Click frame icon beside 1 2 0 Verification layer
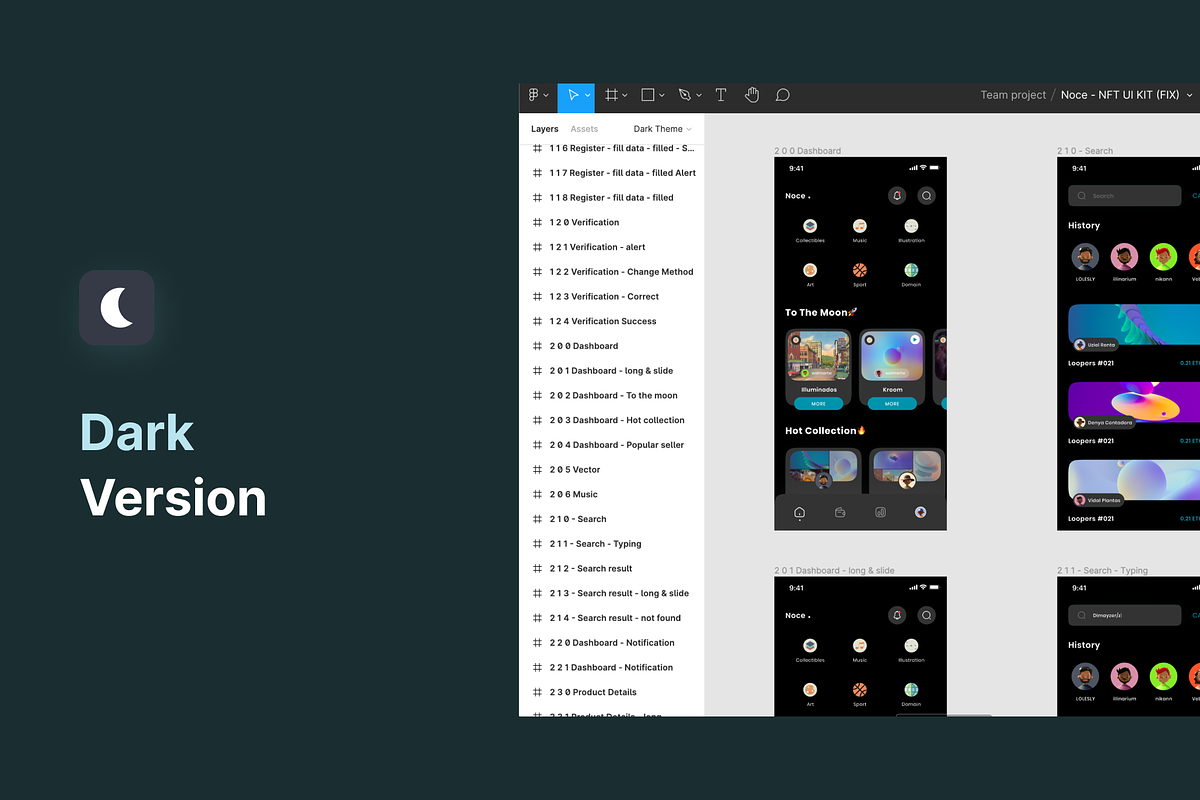The height and width of the screenshot is (800, 1200). pyautogui.click(x=537, y=222)
